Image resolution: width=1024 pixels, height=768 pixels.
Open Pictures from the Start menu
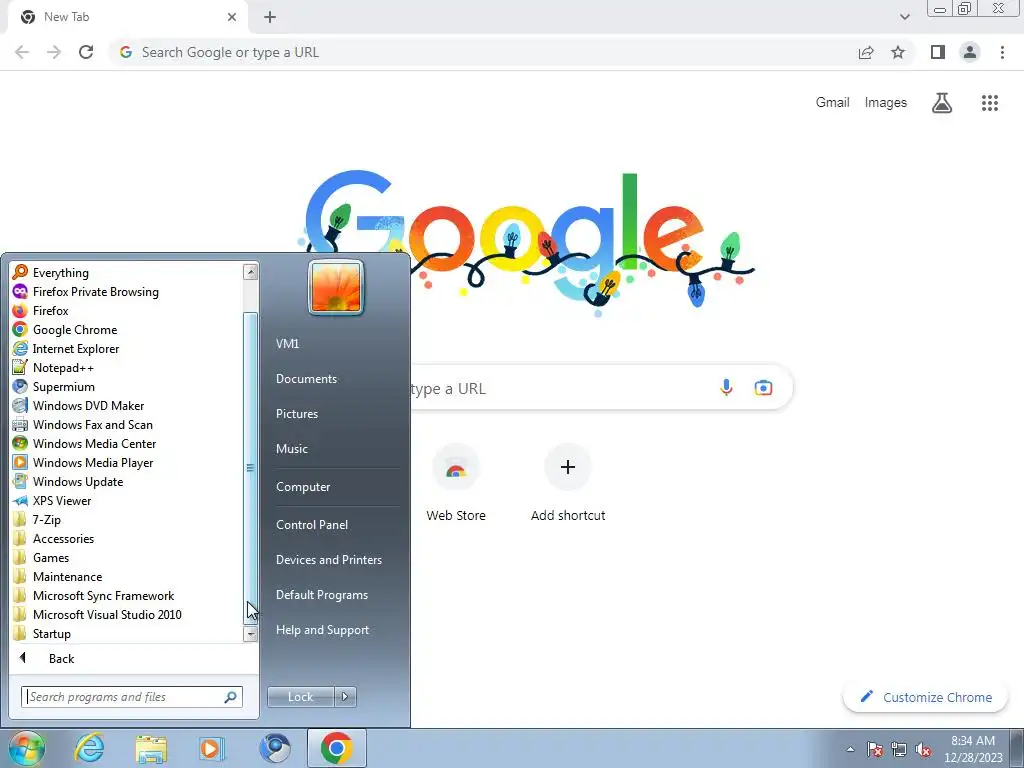tap(296, 413)
